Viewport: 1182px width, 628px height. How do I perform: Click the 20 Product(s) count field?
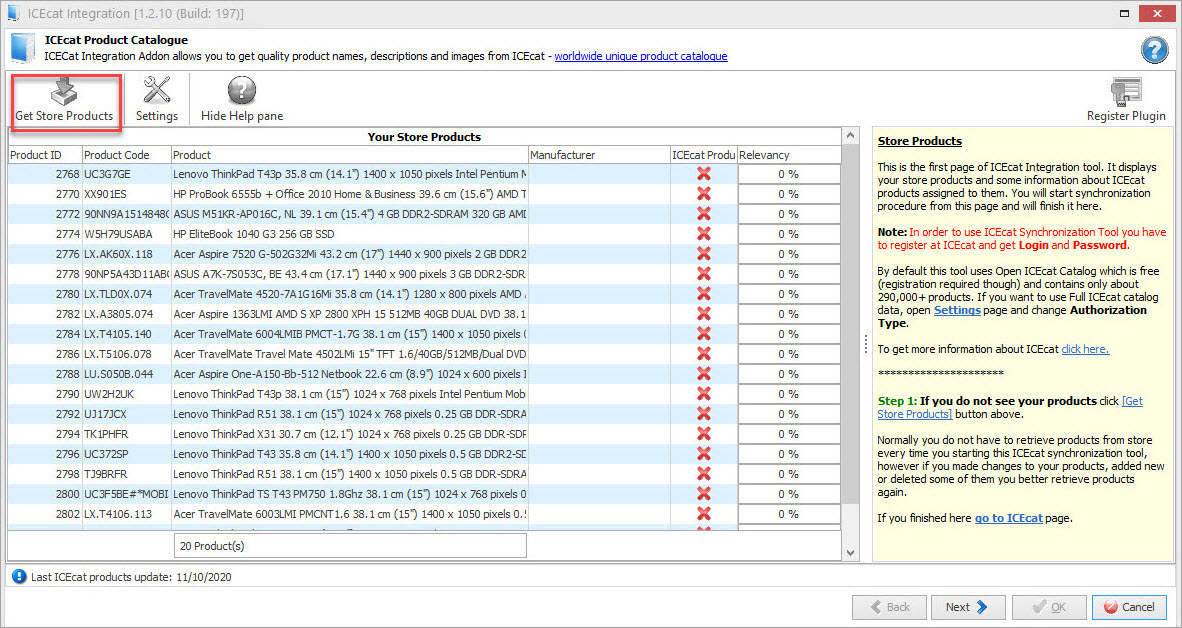(350, 546)
